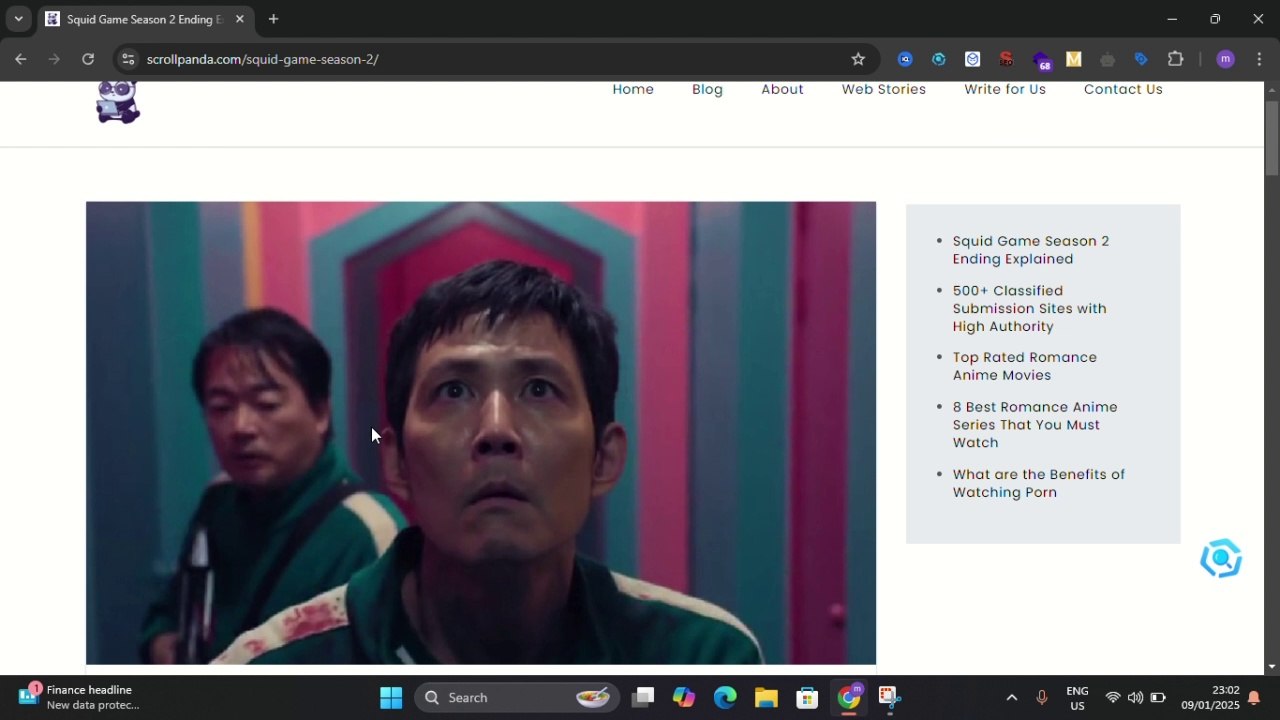Click the floating blue search widget icon
Screen dimensions: 1280x720
pyautogui.click(x=1220, y=559)
